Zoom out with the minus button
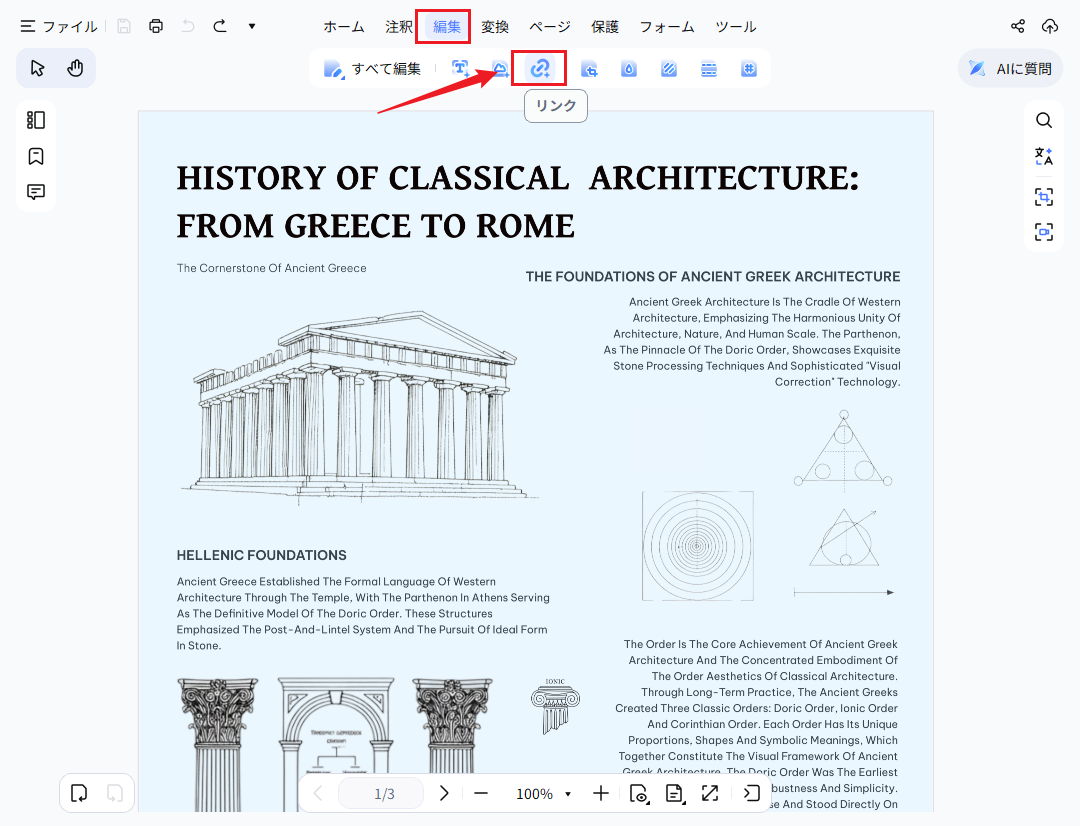The height and width of the screenshot is (826, 1080). (481, 794)
